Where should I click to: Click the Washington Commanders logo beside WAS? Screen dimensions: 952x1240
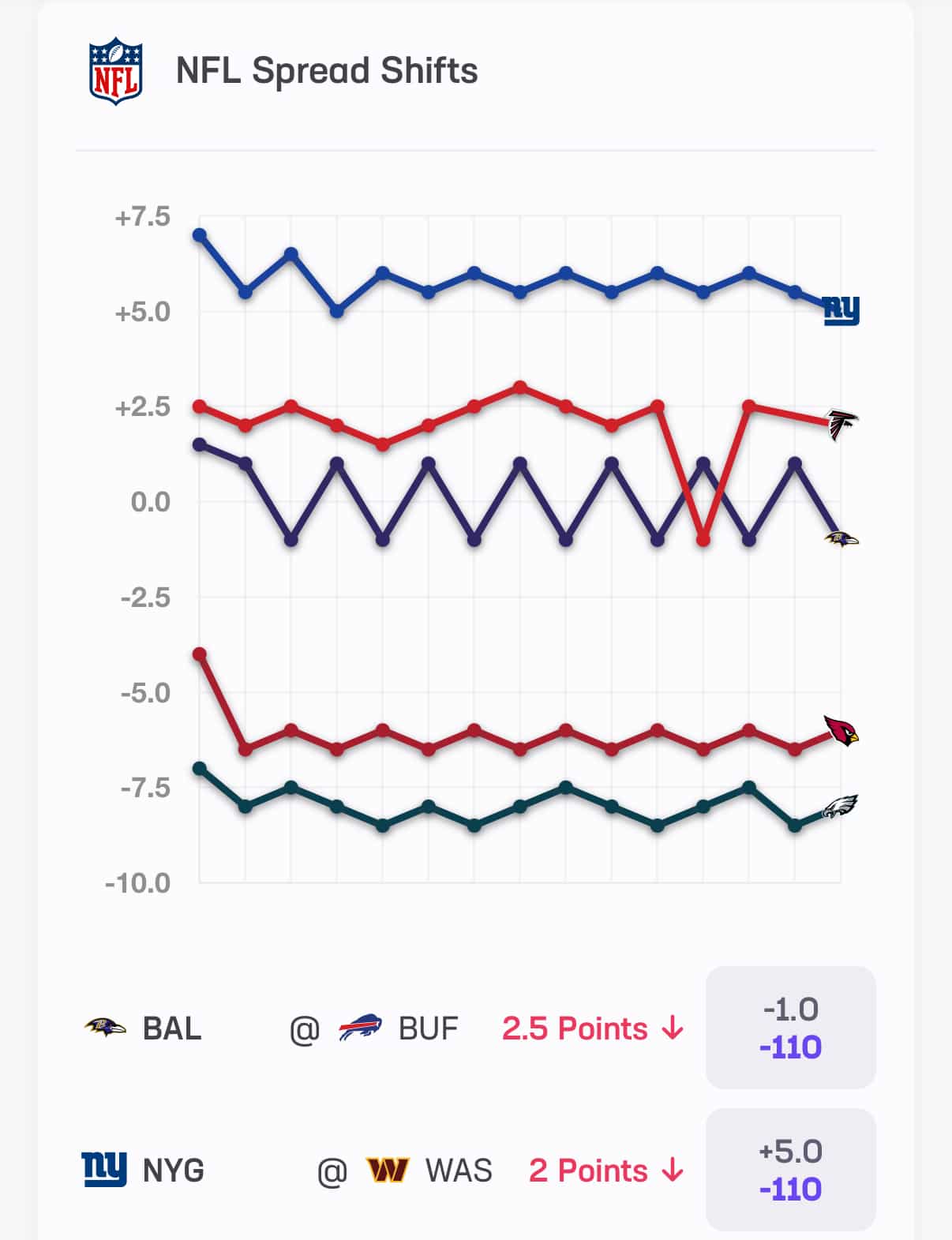pyautogui.click(x=388, y=1171)
